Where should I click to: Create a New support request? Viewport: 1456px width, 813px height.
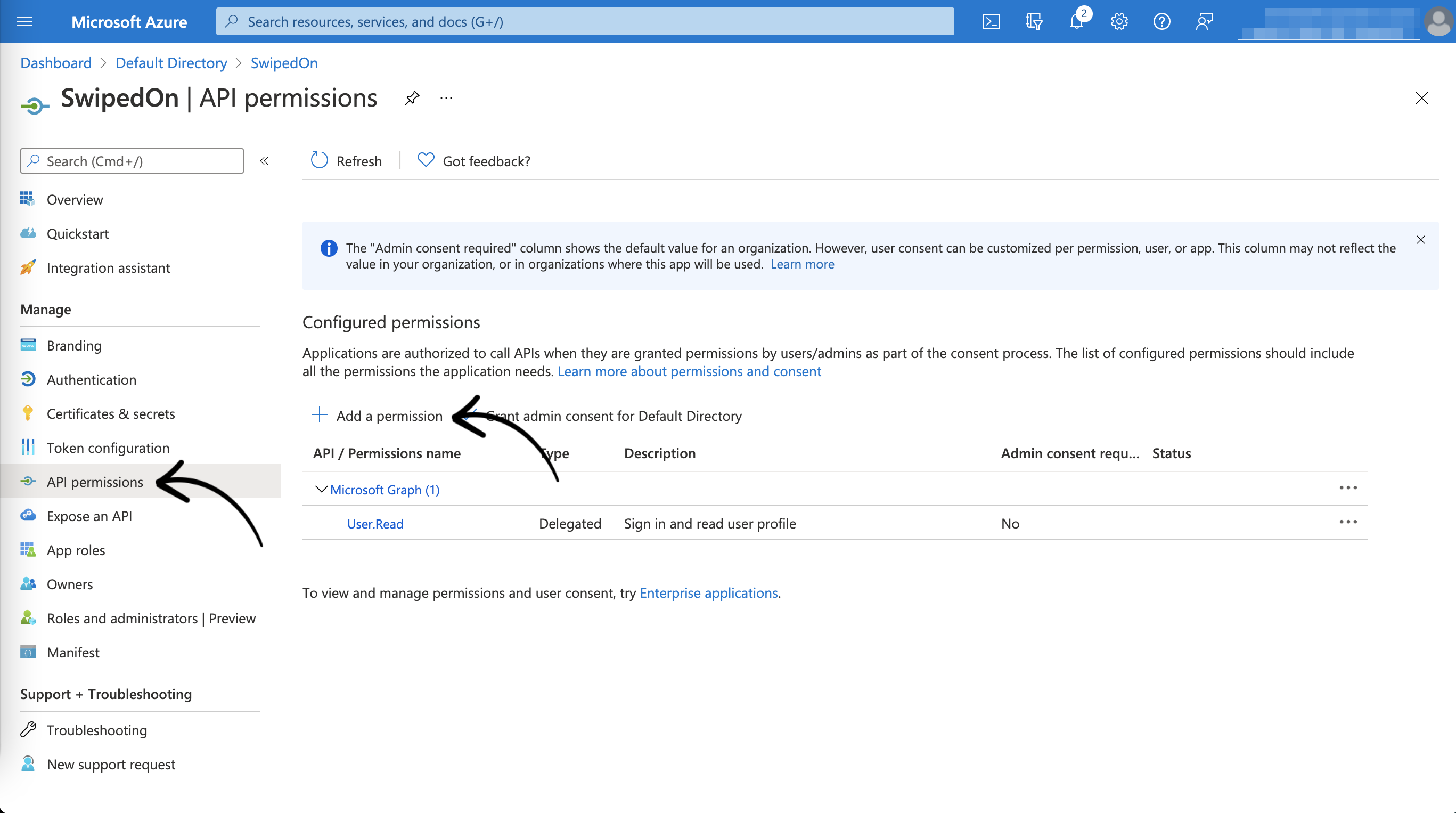coord(111,765)
